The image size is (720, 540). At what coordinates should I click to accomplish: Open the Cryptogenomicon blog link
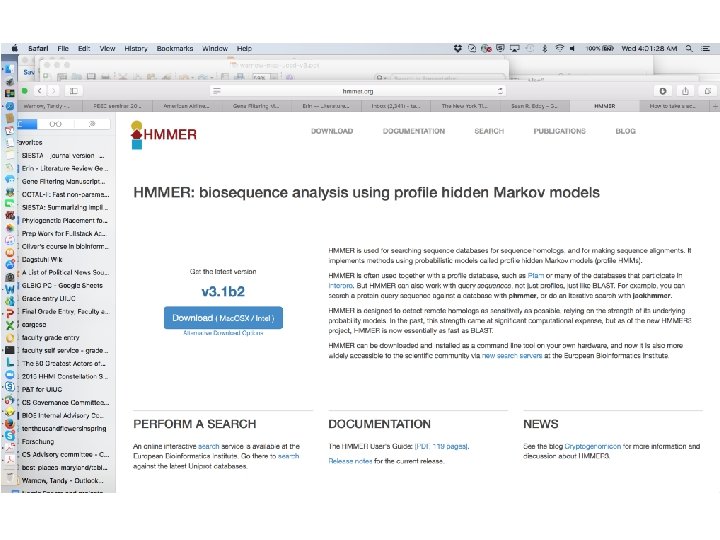(592, 446)
